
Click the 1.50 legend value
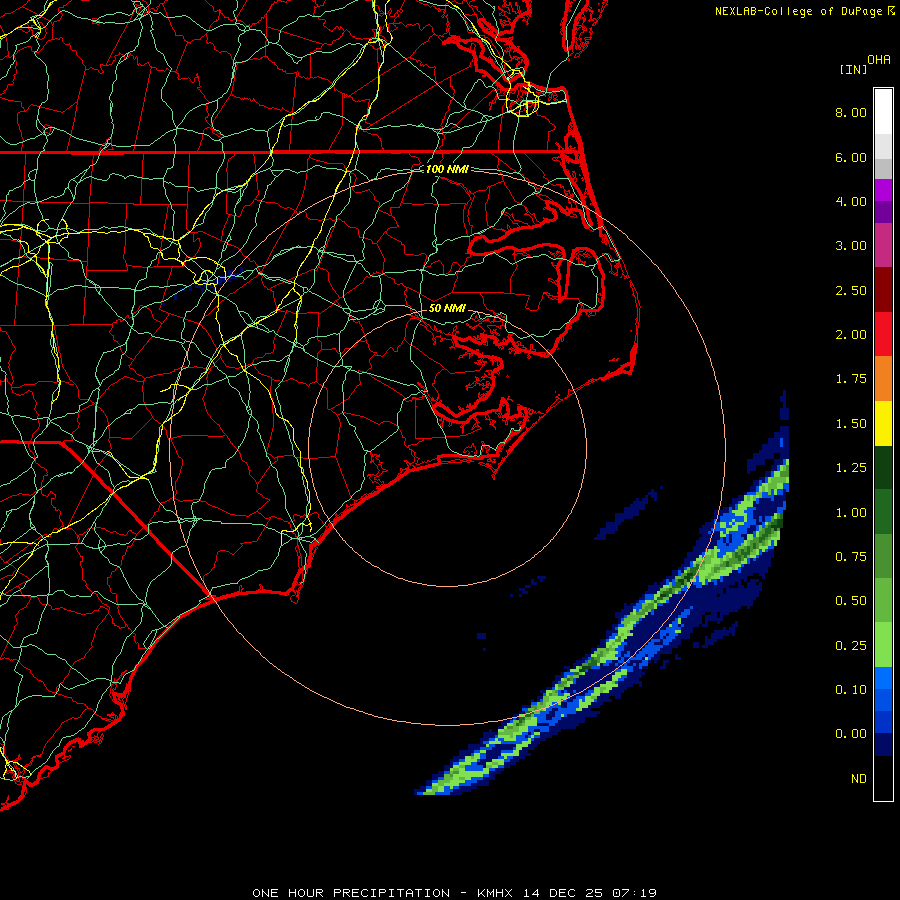click(851, 424)
